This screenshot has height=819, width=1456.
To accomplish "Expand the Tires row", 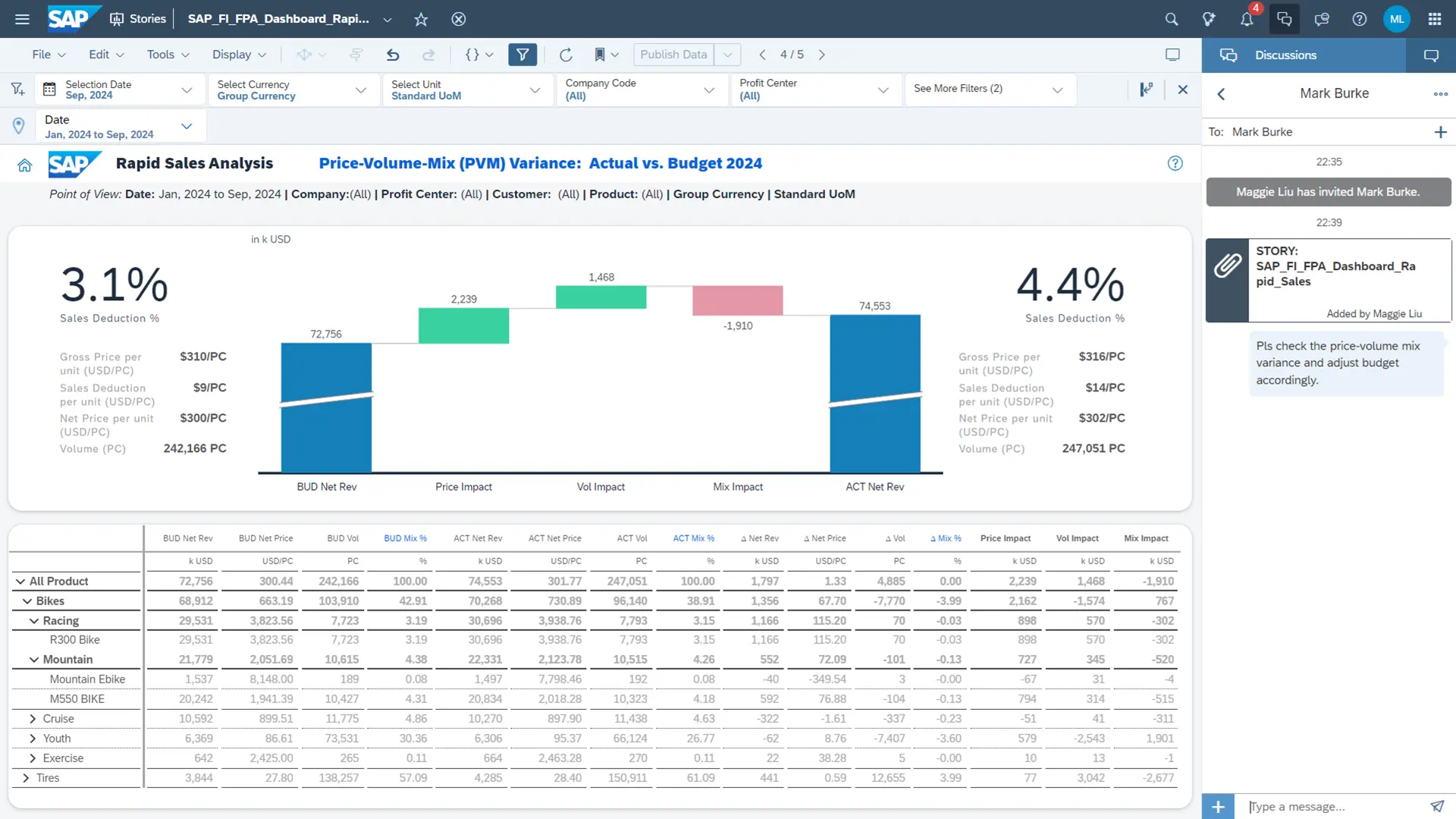I will [x=26, y=778].
